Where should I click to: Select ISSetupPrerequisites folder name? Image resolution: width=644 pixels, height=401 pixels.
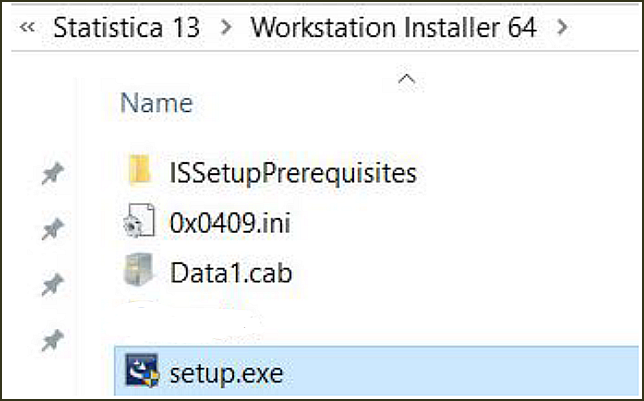[x=293, y=173]
